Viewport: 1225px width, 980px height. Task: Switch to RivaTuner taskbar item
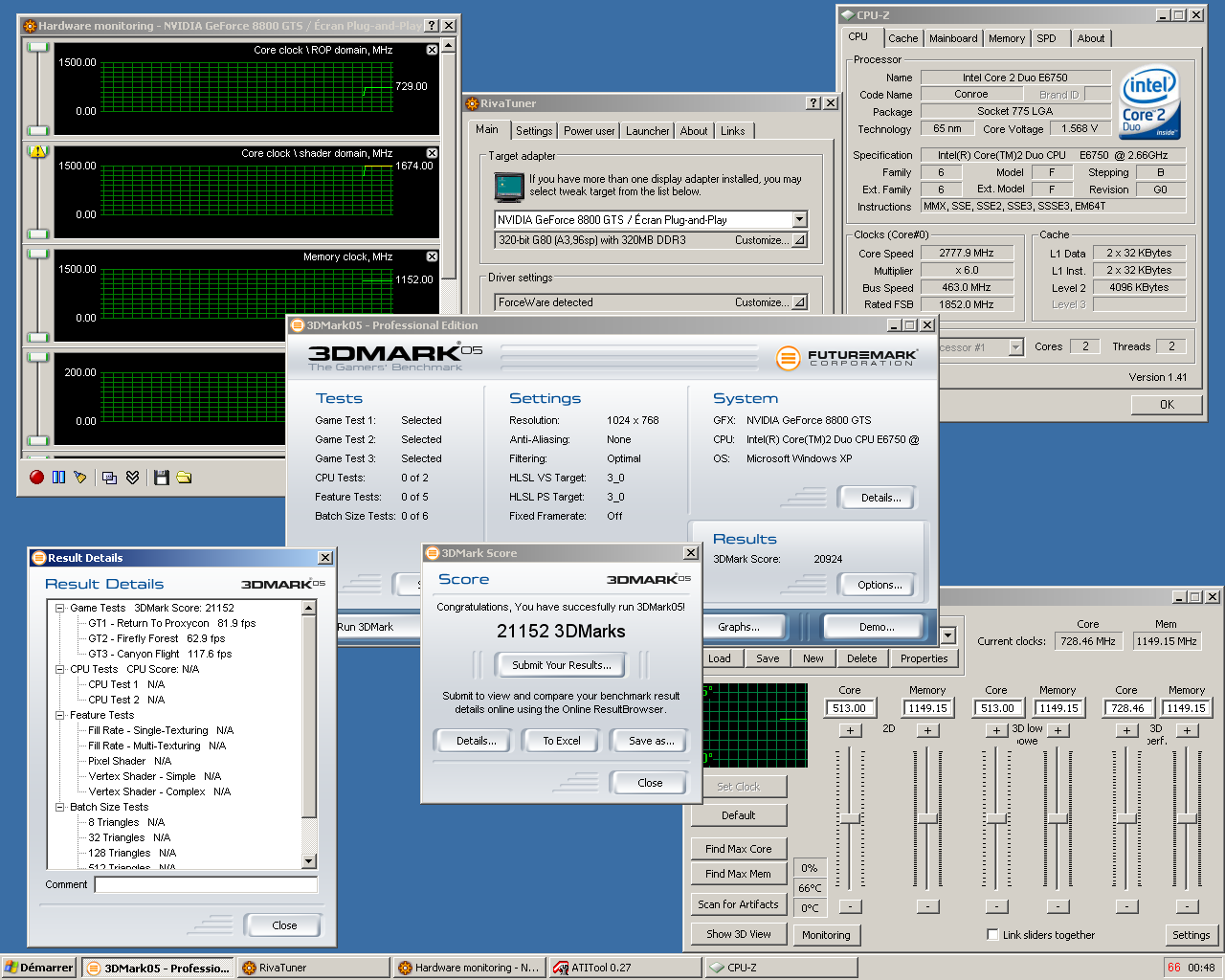314,968
